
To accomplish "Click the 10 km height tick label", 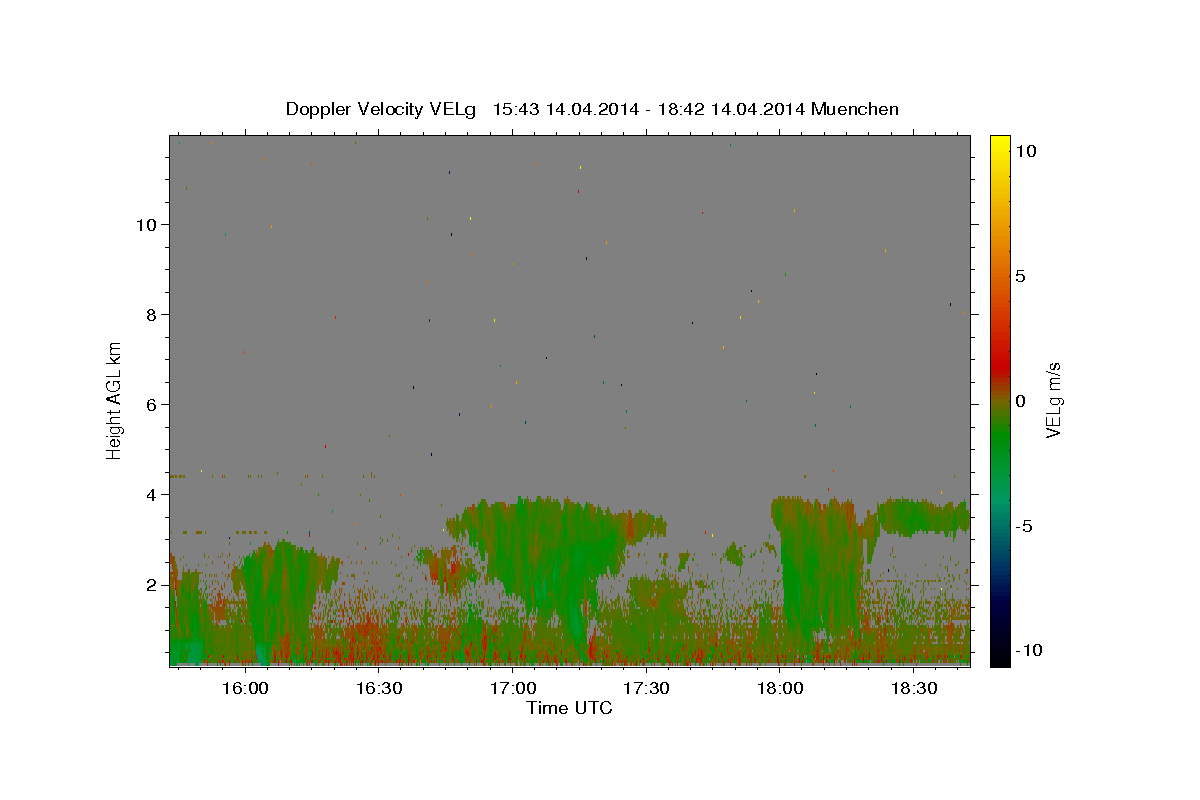I will pyautogui.click(x=147, y=224).
